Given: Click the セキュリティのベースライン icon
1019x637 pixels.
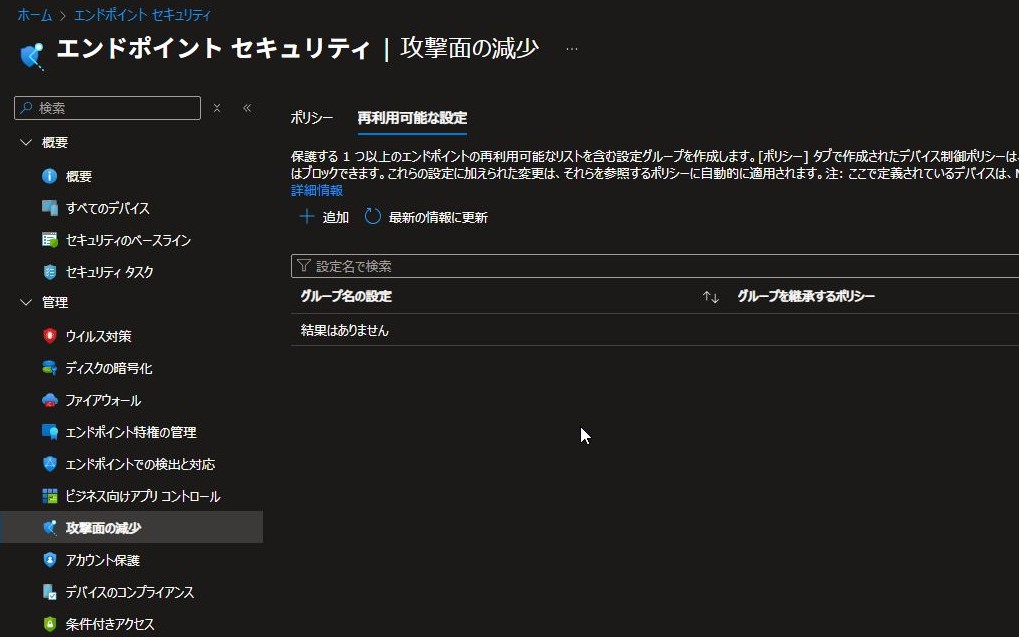Looking at the screenshot, I should (50, 240).
